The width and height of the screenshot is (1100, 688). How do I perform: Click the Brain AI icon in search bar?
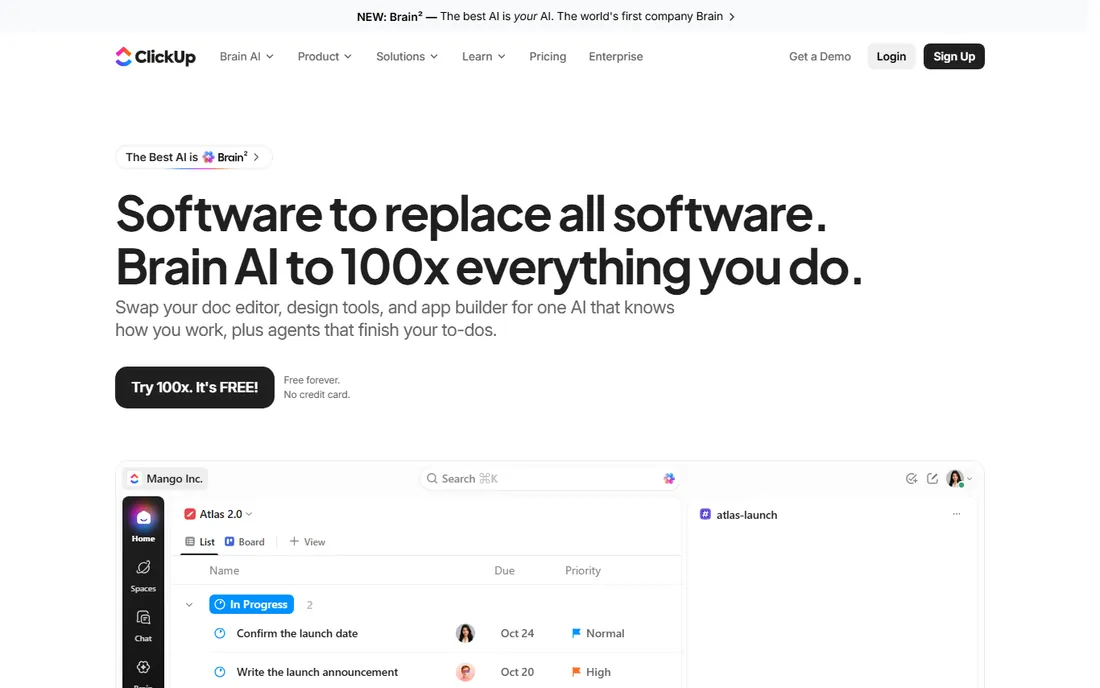(669, 478)
